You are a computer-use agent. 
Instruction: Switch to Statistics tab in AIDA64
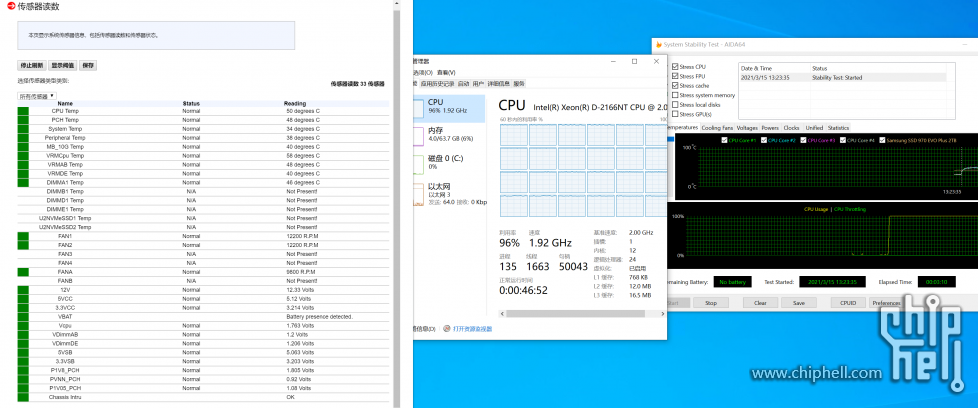(x=838, y=128)
